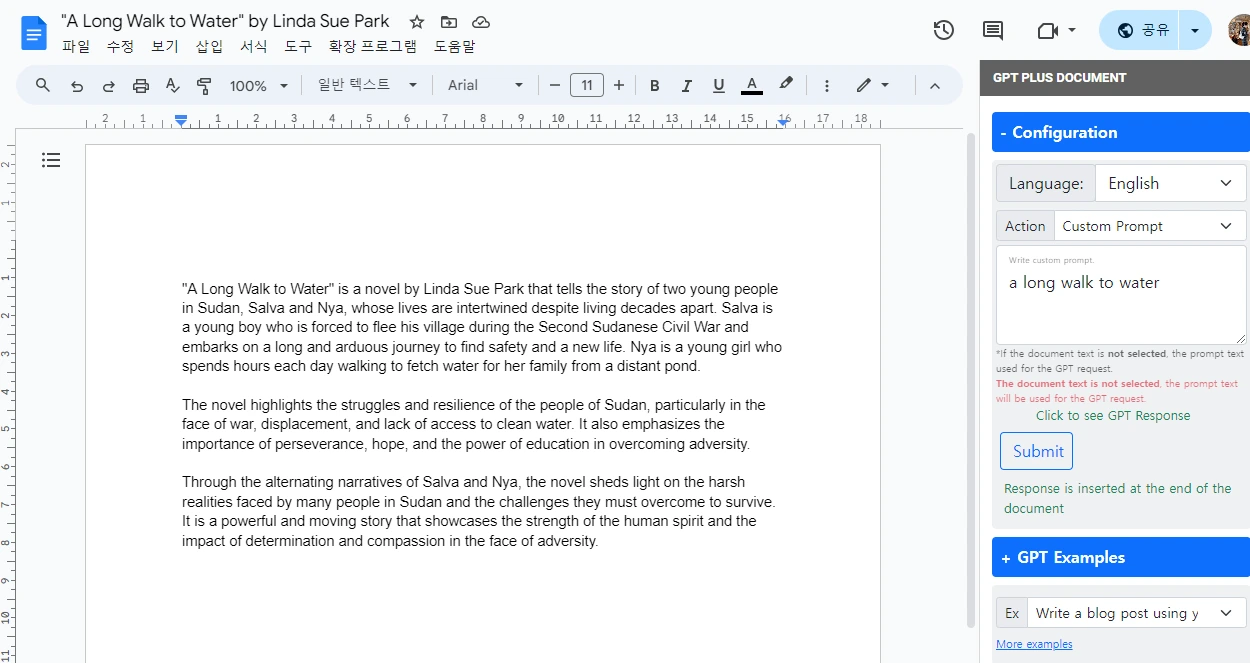Collapse the Configuration section

(x=1121, y=132)
